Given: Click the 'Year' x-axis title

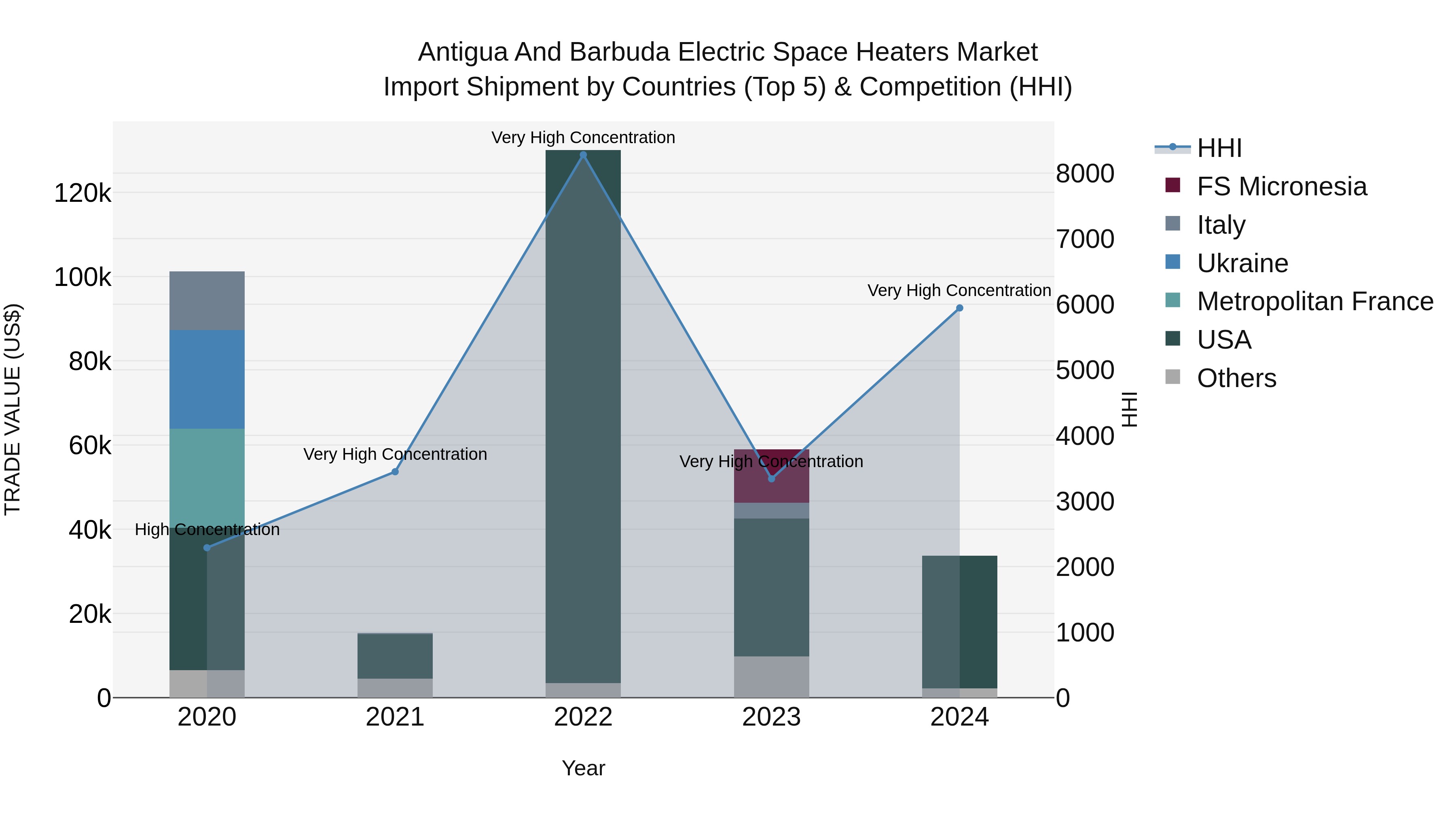Looking at the screenshot, I should [583, 768].
